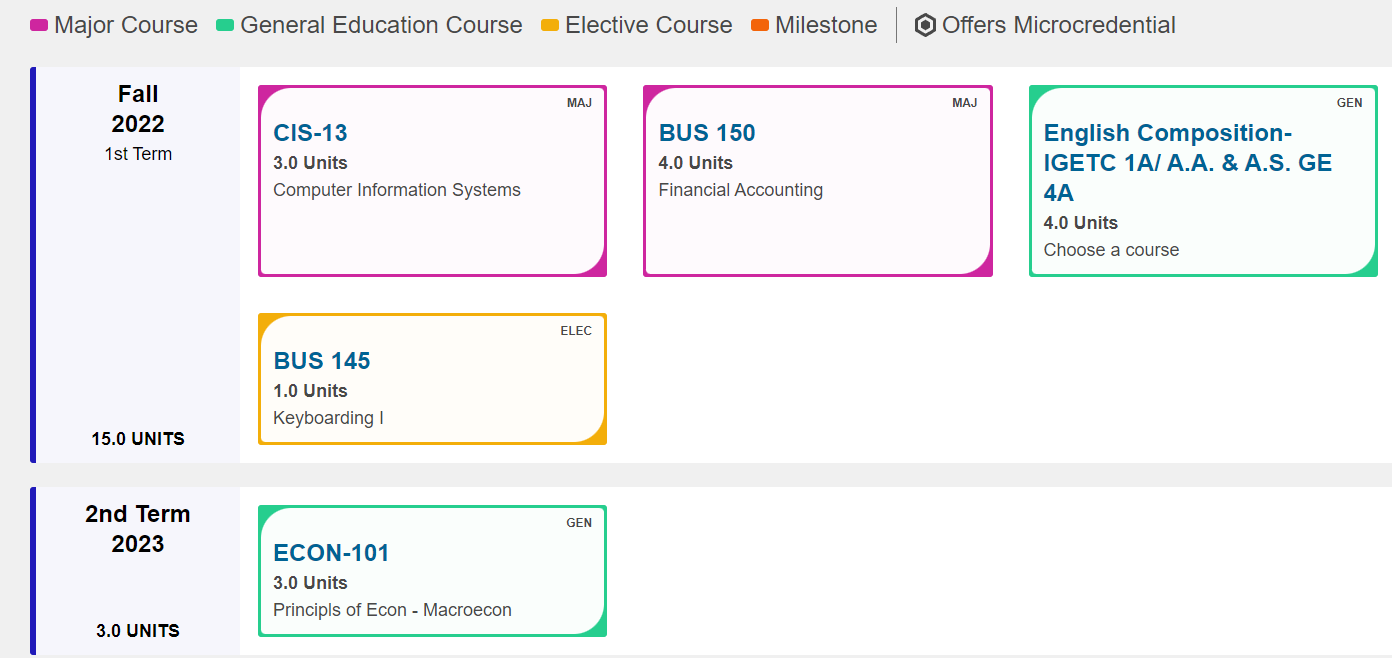Click the MAJ tag on CIS-13 card

point(579,103)
